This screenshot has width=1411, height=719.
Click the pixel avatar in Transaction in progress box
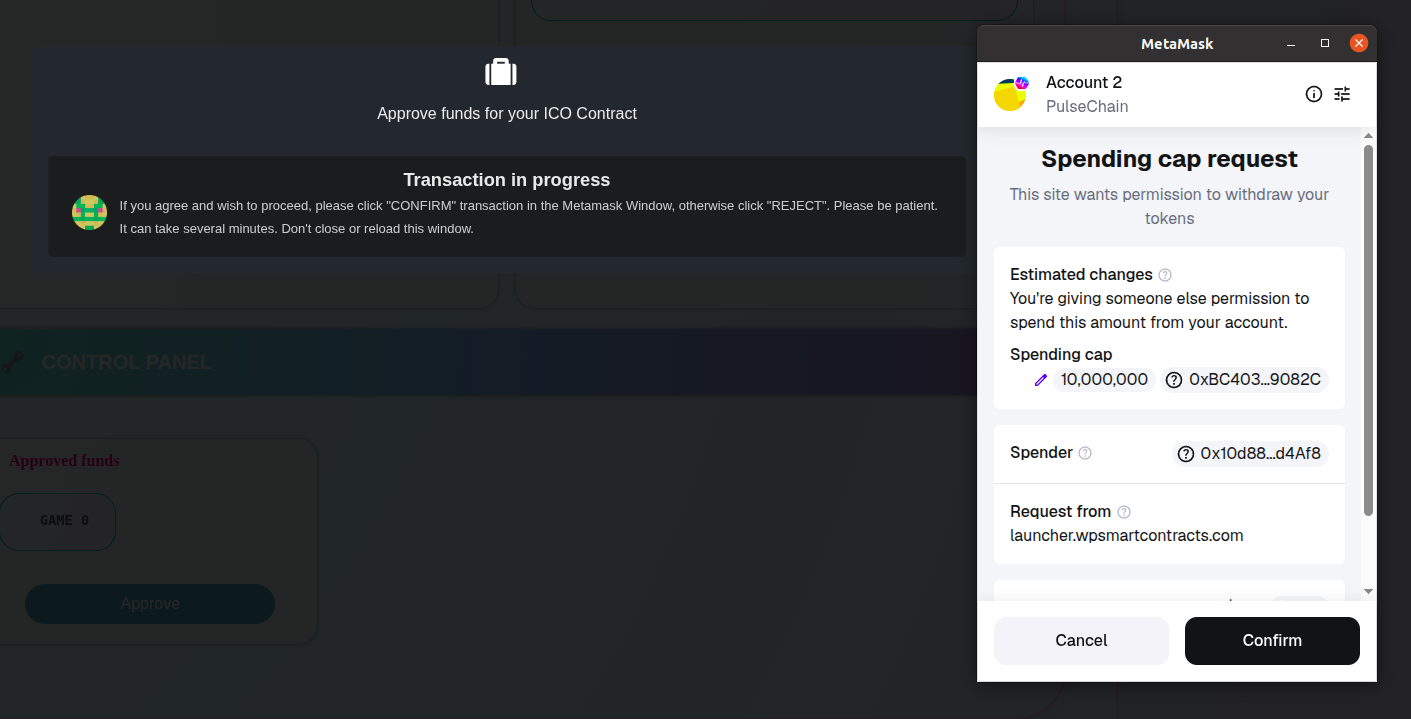[90, 213]
